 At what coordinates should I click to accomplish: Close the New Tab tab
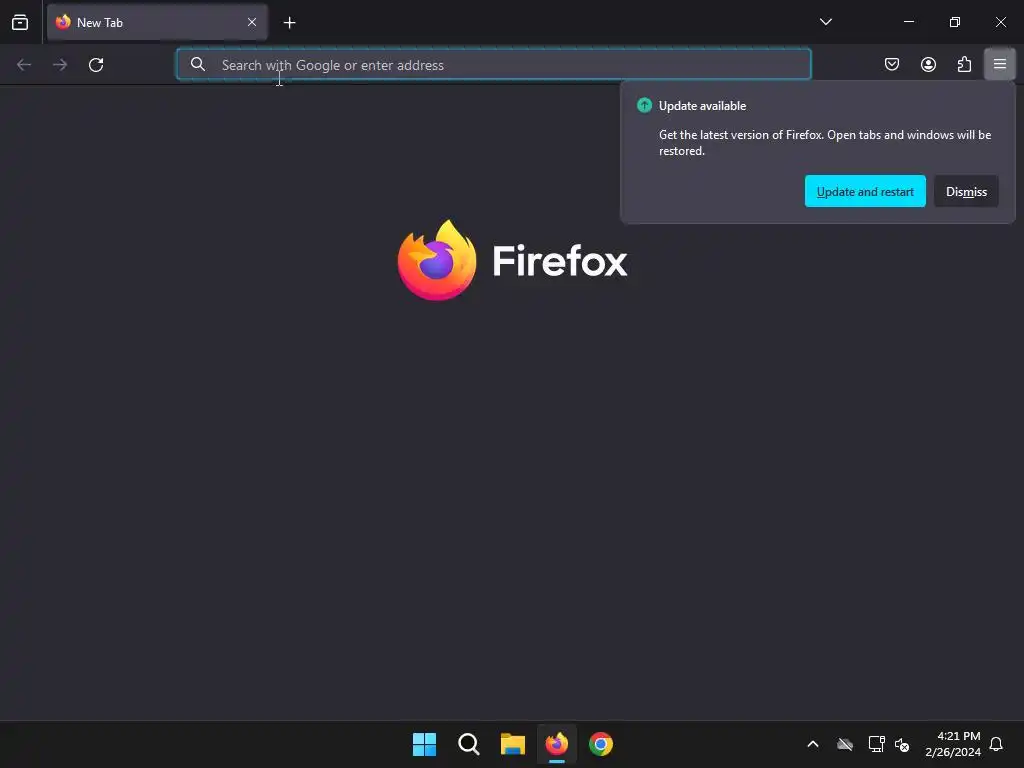tap(251, 22)
